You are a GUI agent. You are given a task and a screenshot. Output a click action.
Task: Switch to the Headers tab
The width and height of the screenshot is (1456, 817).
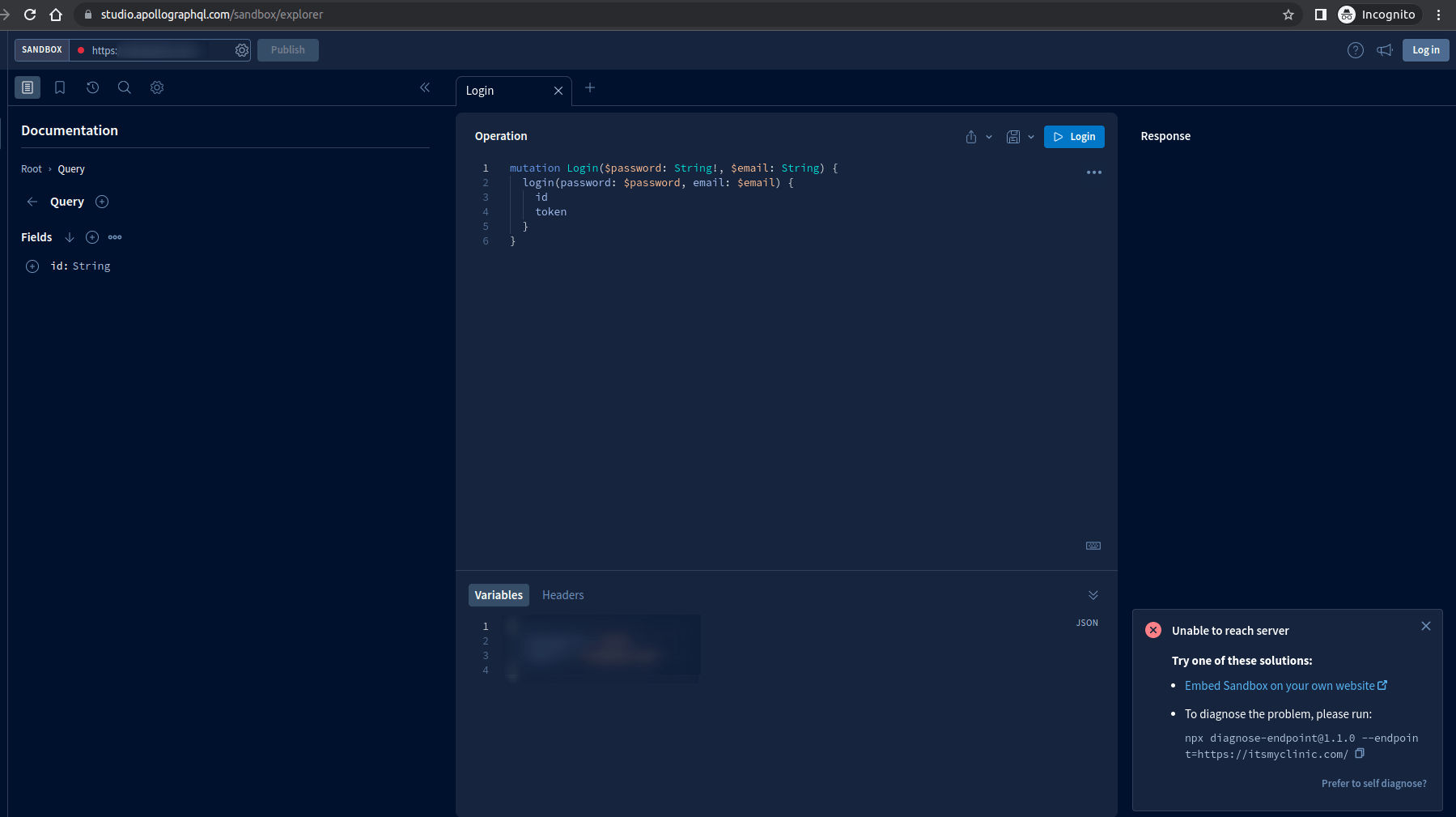point(563,595)
